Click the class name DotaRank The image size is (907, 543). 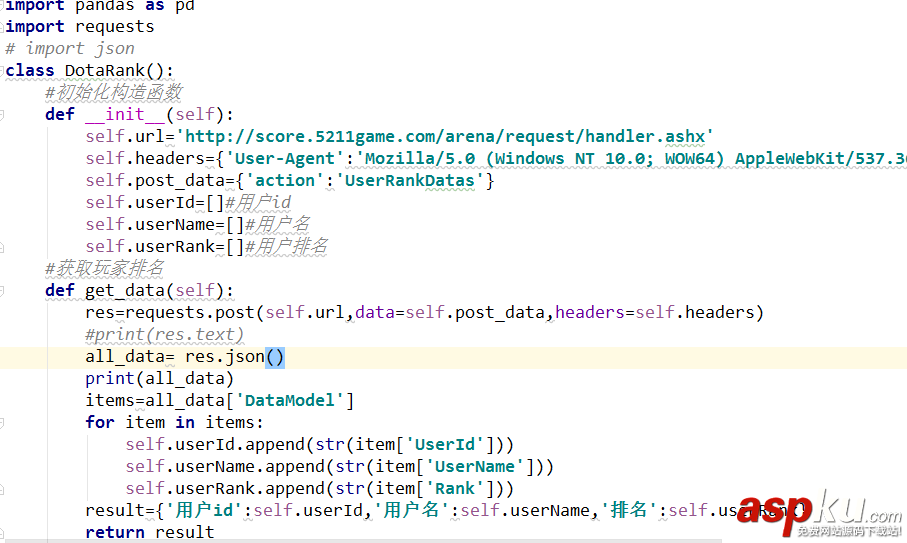[x=105, y=71]
